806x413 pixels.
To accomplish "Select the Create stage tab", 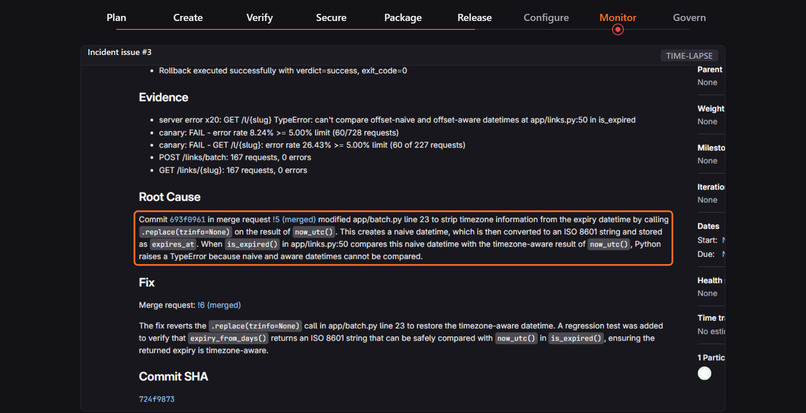I will (x=188, y=17).
